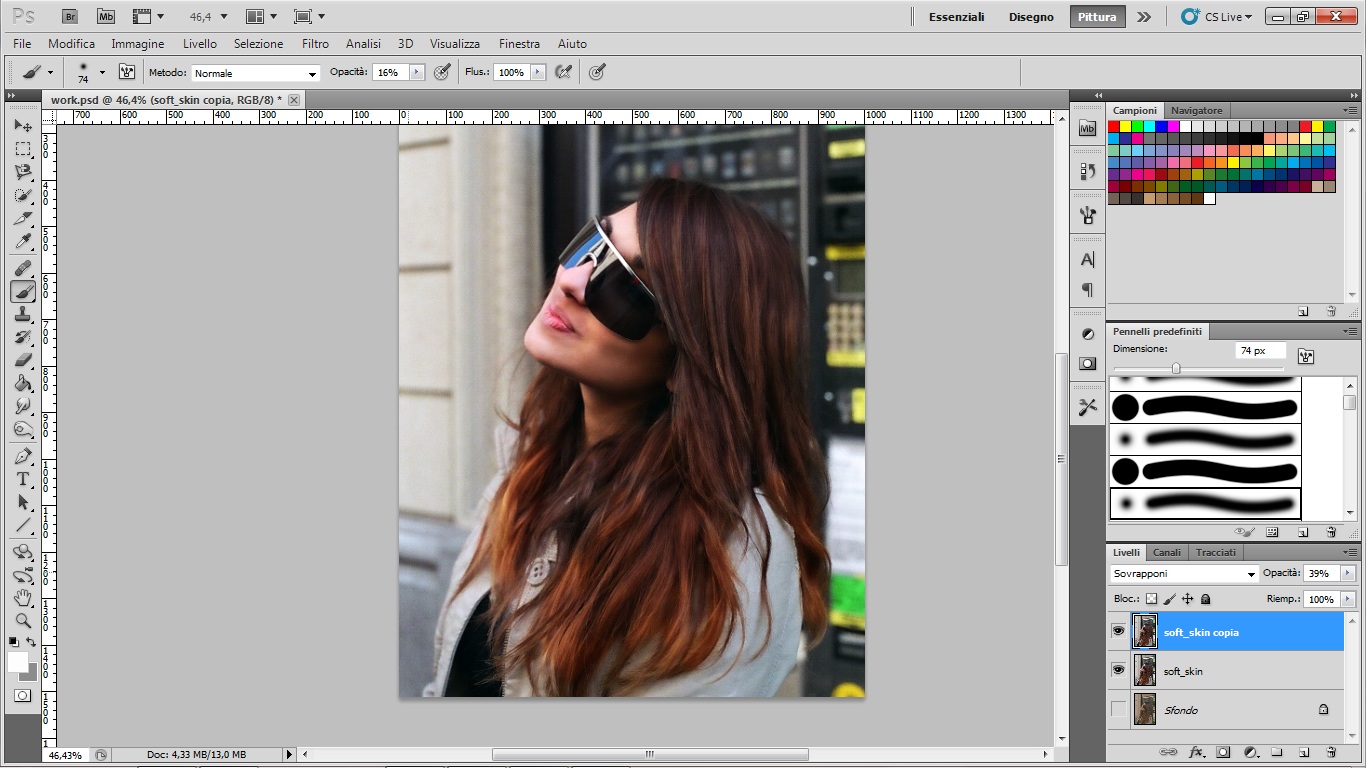
Task: Select the Hand tool
Action: 23,598
